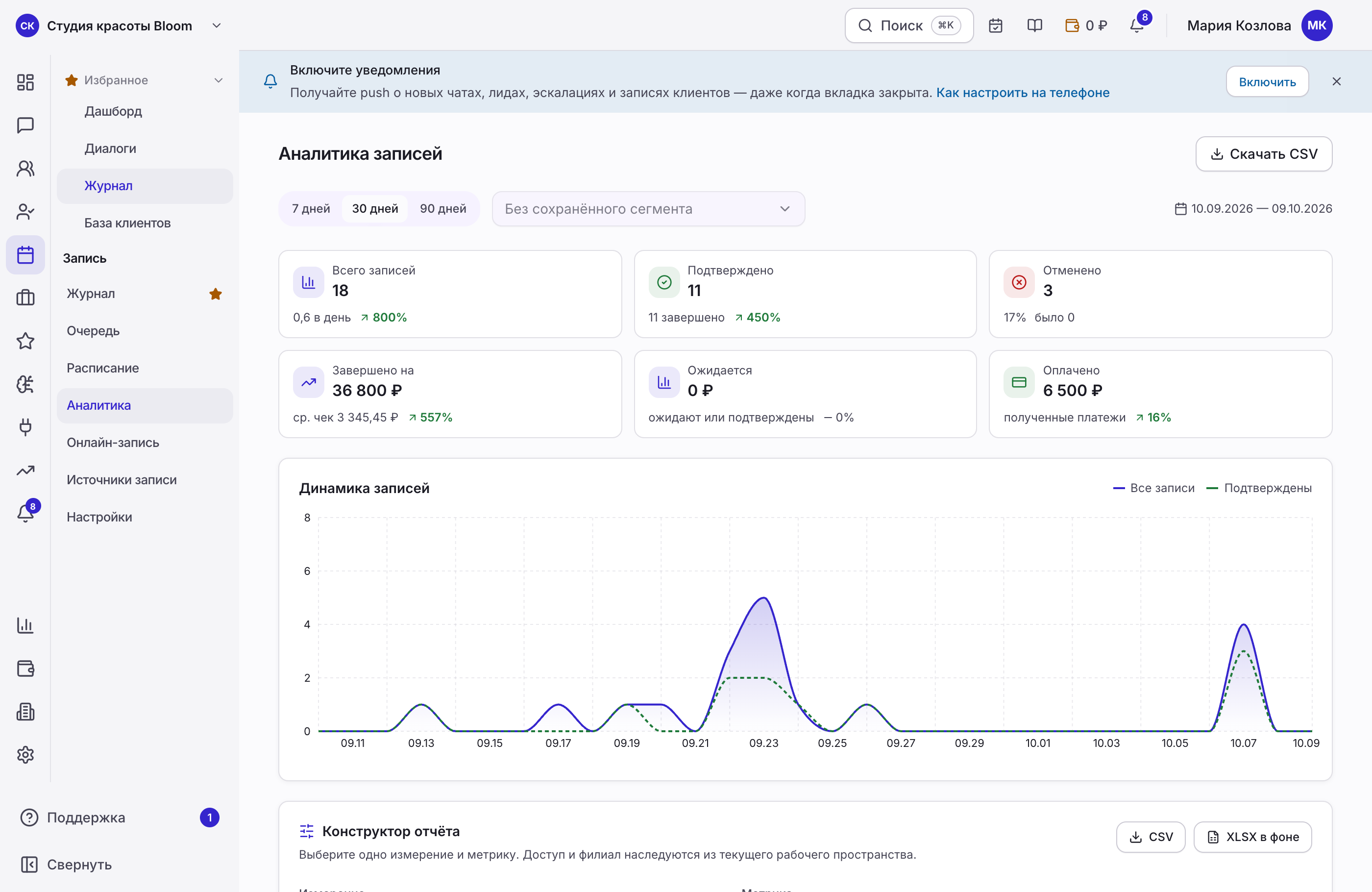Toggle the Все записи chart legend
The width and height of the screenshot is (1372, 892).
1153,488
